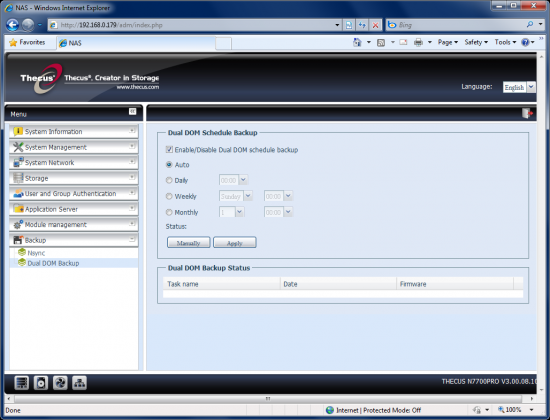Expand the System Information menu

click(x=74, y=132)
